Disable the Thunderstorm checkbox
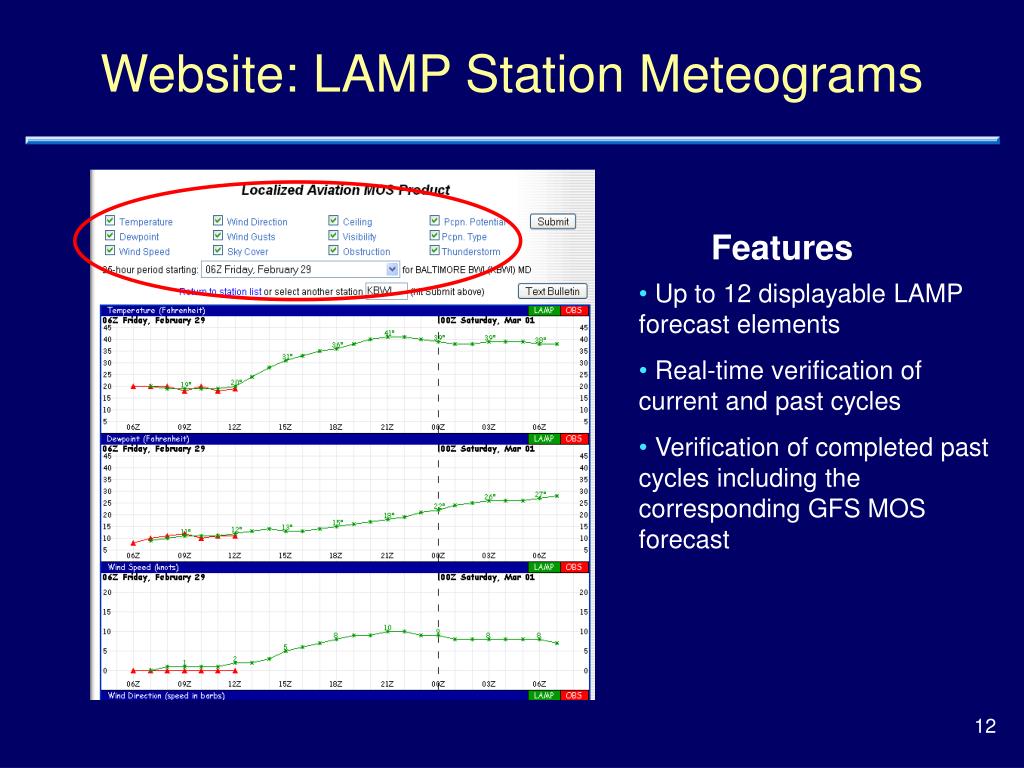The image size is (1024, 768). point(434,251)
